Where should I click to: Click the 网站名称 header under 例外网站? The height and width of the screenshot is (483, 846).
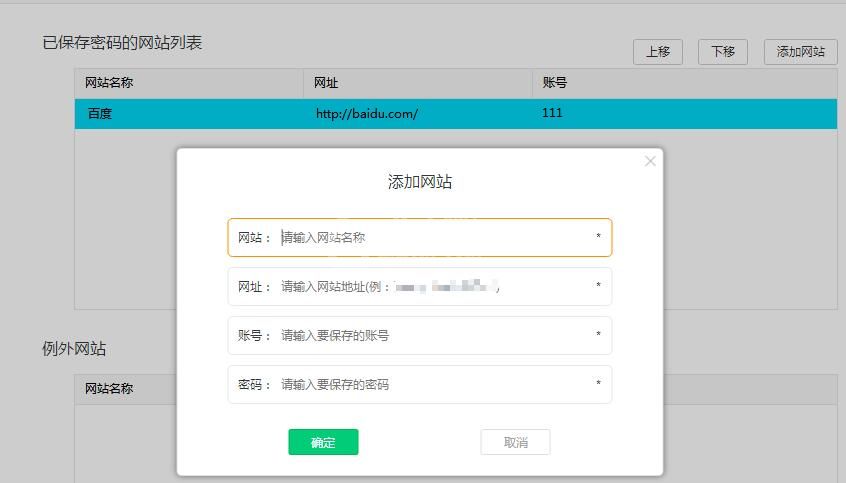[x=109, y=389]
